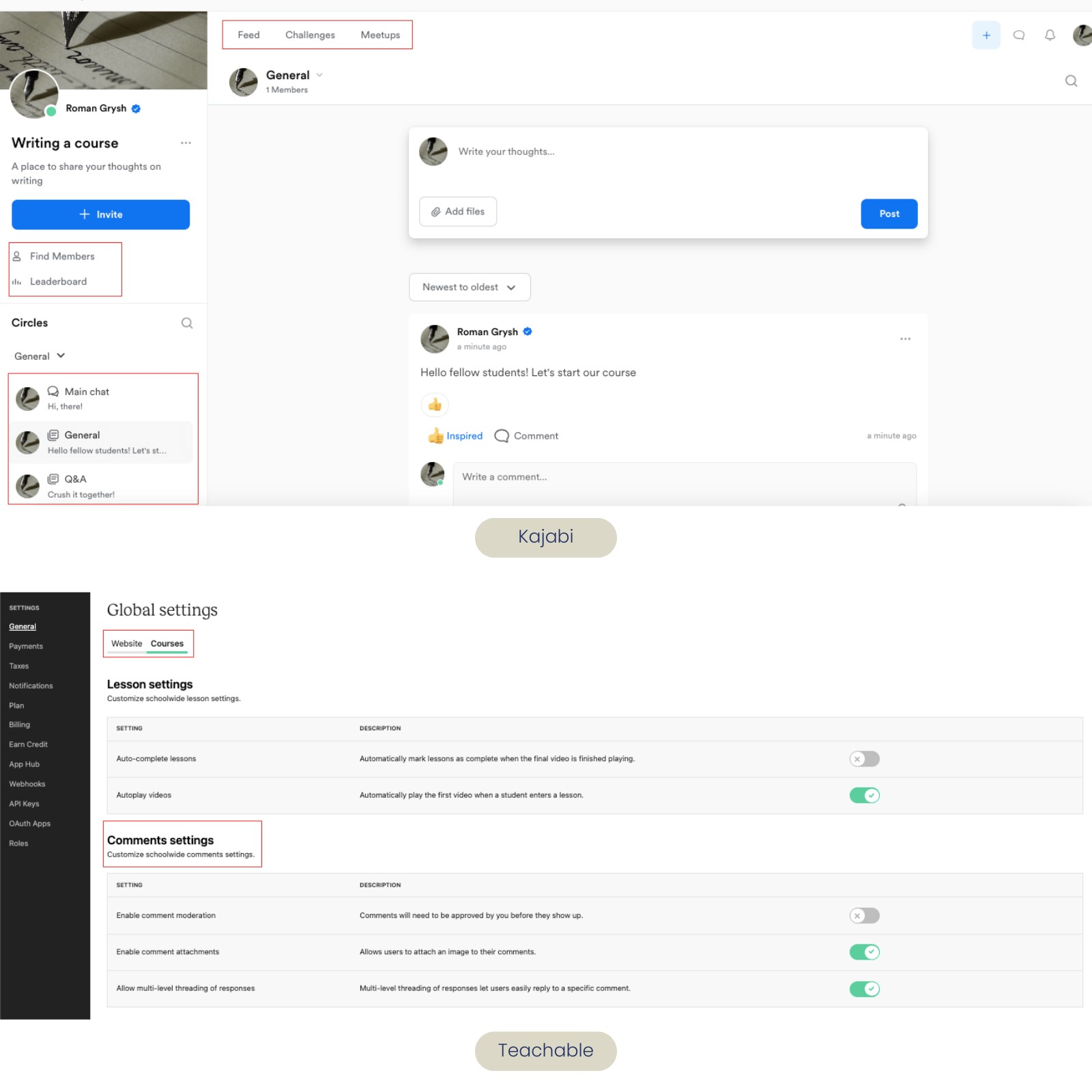Viewport: 1092px width, 1092px height.
Task: Open OAuth Apps settings
Action: point(29,824)
